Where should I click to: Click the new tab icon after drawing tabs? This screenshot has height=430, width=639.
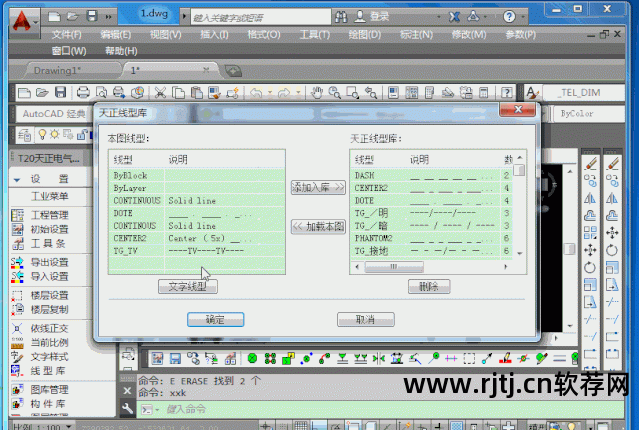(x=233, y=71)
